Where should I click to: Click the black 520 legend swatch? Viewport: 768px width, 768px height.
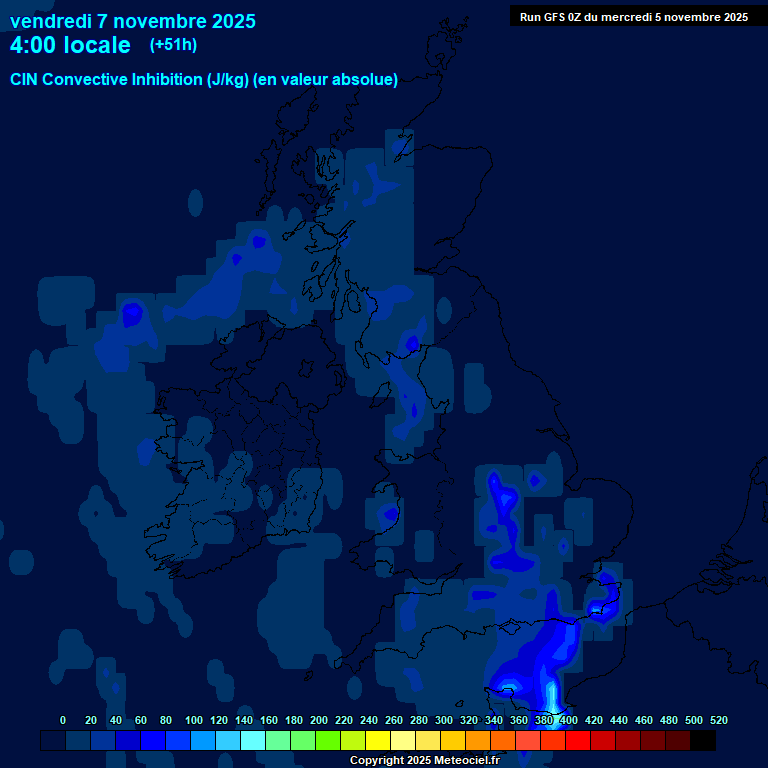[x=703, y=740]
